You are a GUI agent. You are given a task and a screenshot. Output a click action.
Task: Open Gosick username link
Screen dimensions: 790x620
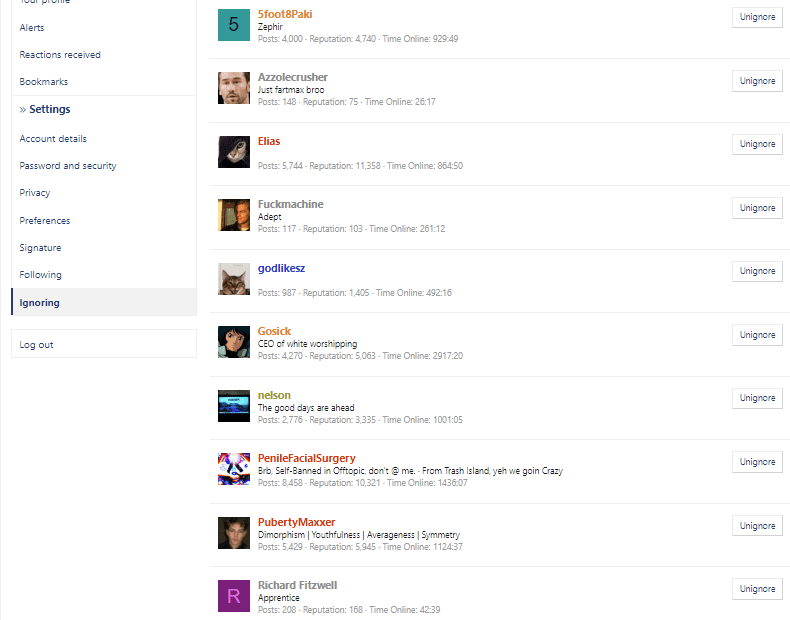274,331
